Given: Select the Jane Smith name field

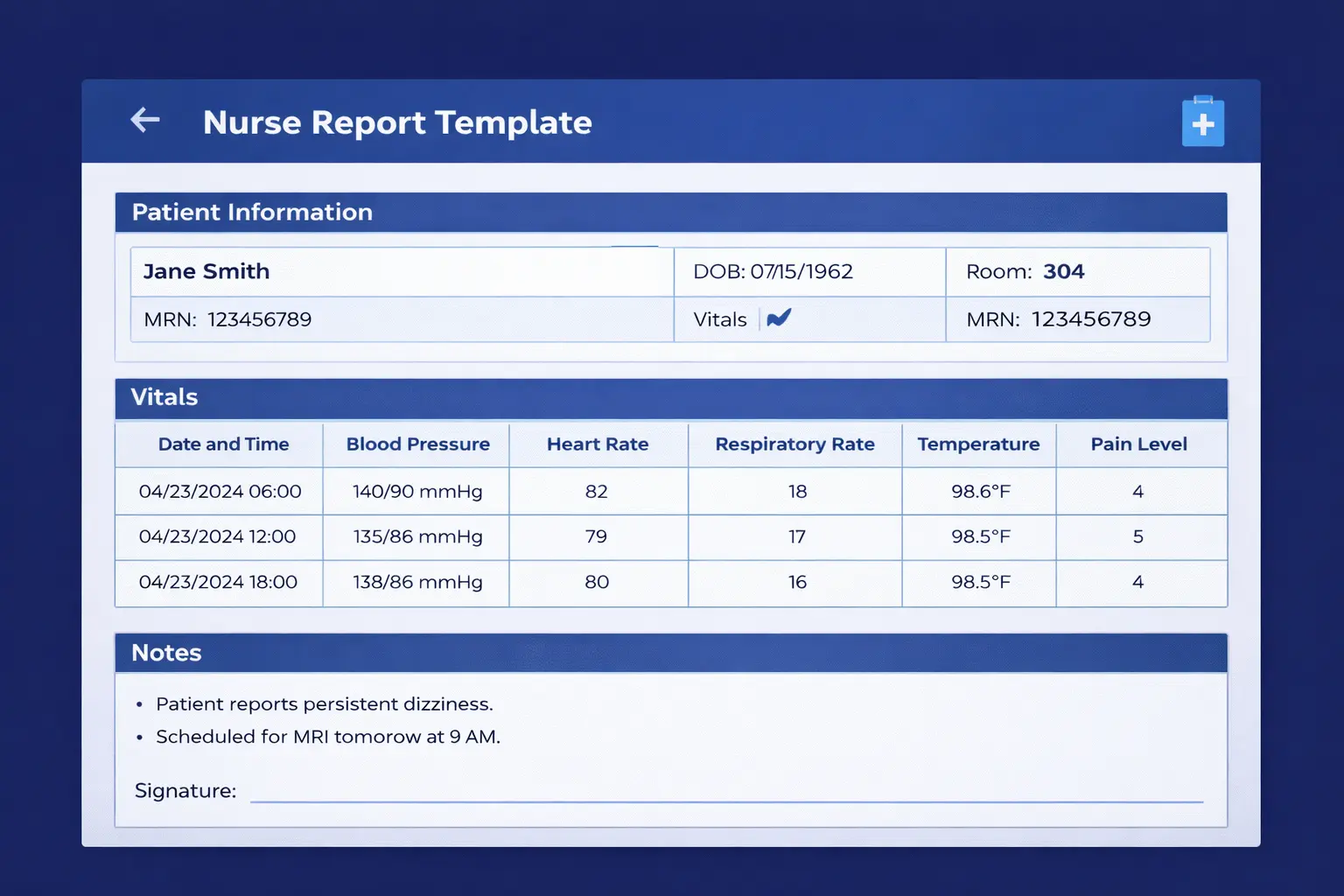Looking at the screenshot, I should 206,271.
